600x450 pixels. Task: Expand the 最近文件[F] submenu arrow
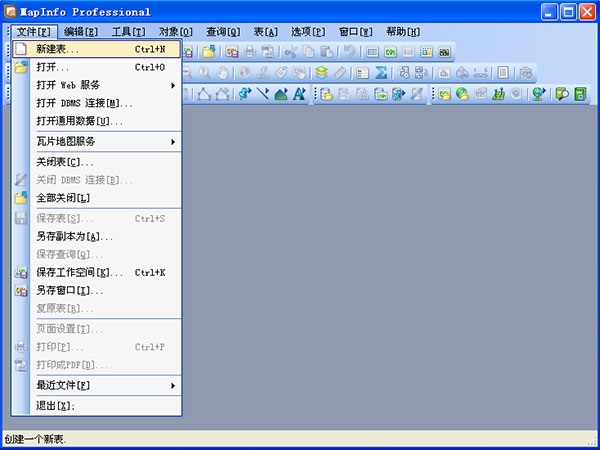tap(173, 386)
